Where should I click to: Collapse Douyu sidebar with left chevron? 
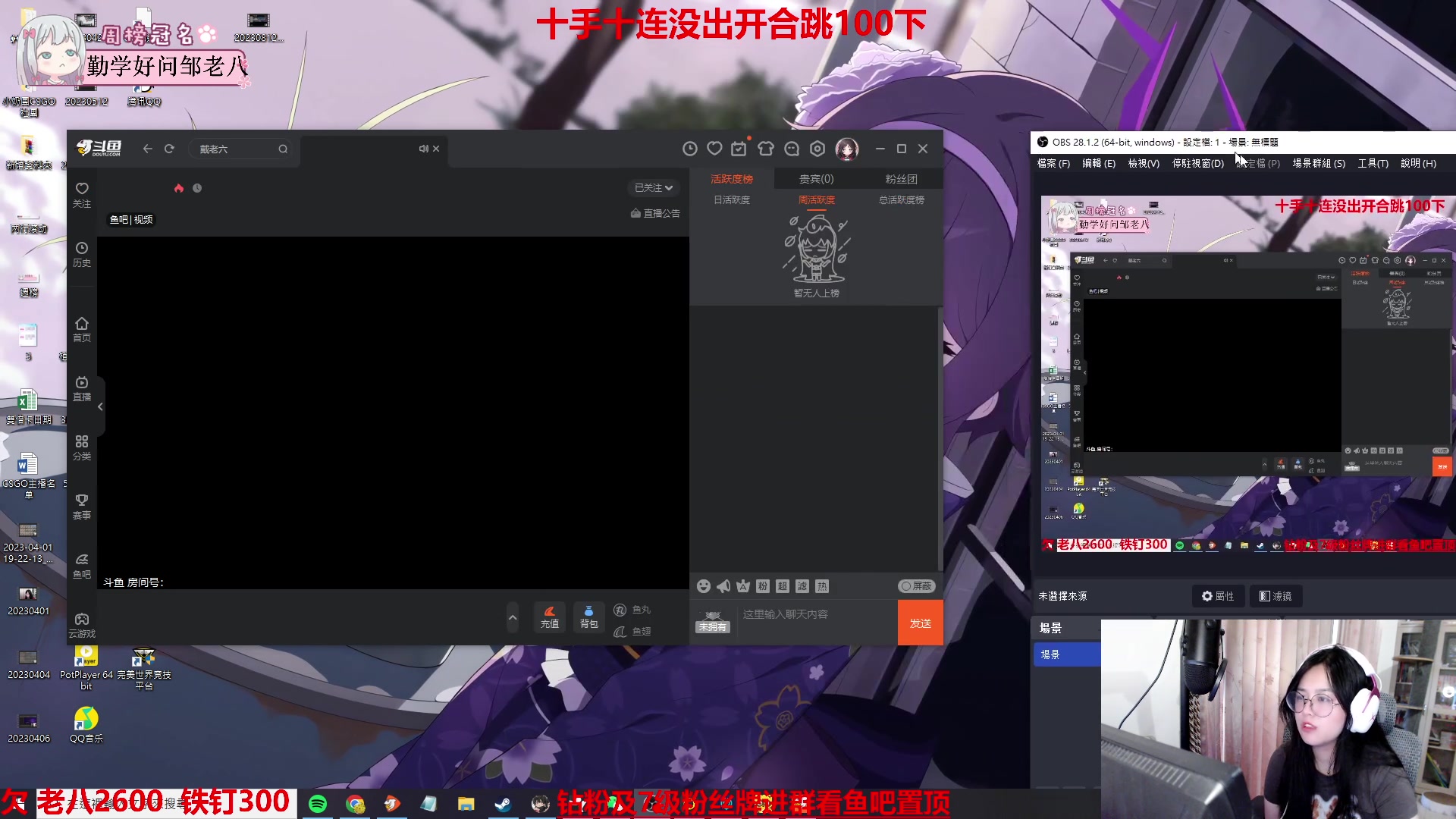100,406
